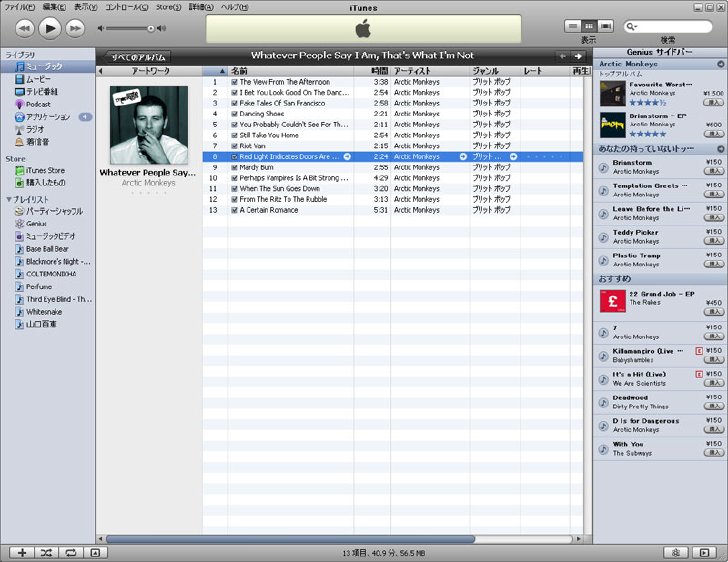Click store arrow next to Red Light title
728x562 pixels.
pyautogui.click(x=347, y=157)
